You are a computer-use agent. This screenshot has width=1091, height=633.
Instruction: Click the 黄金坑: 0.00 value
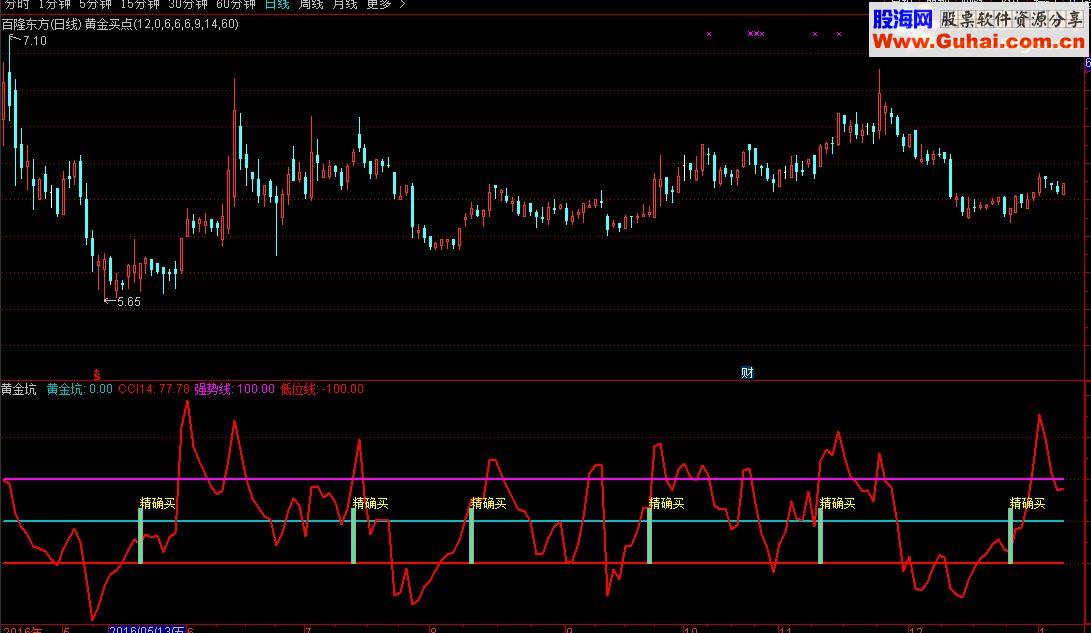[x=79, y=390]
